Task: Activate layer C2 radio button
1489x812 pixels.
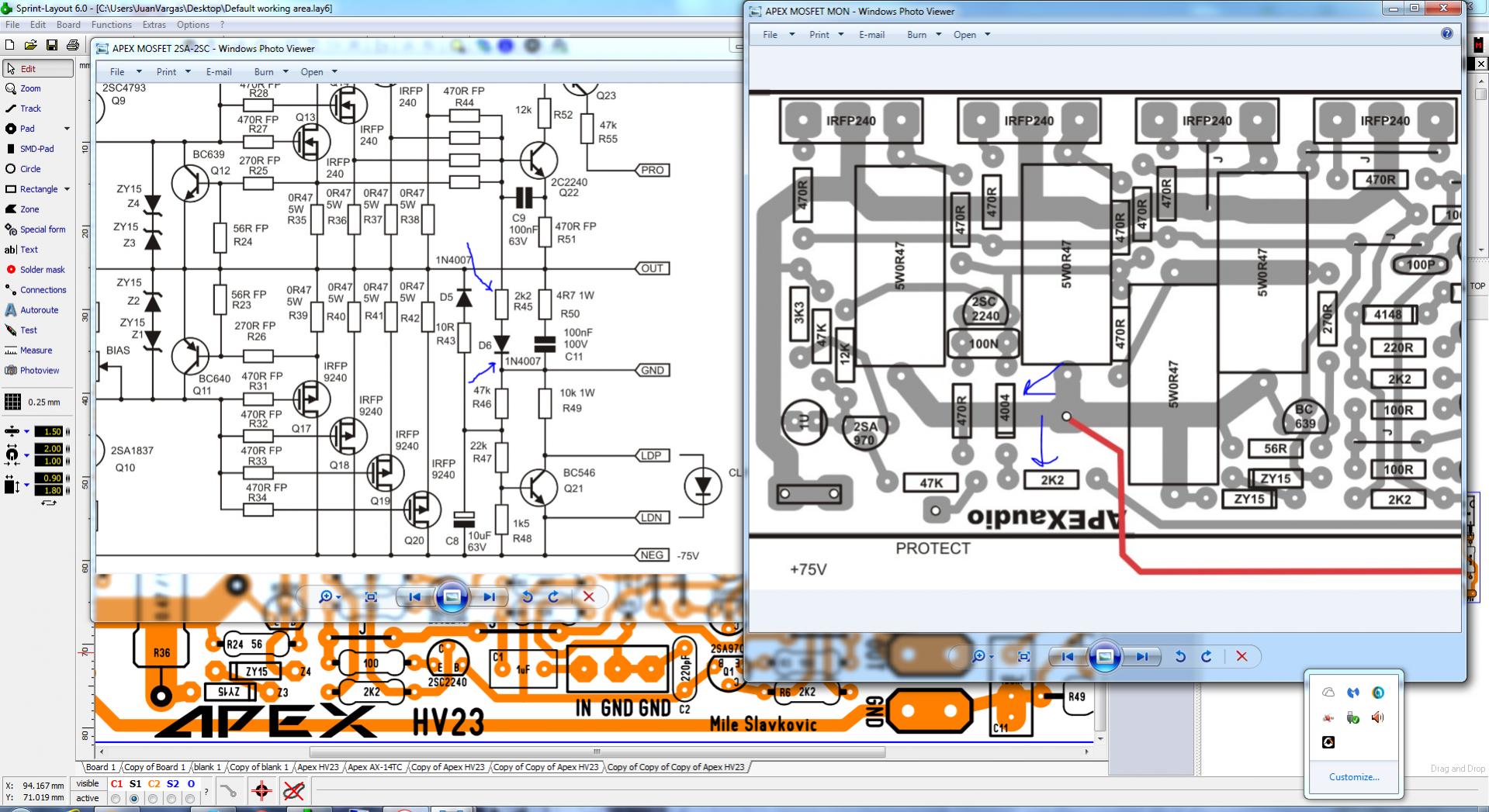Action: tap(153, 798)
